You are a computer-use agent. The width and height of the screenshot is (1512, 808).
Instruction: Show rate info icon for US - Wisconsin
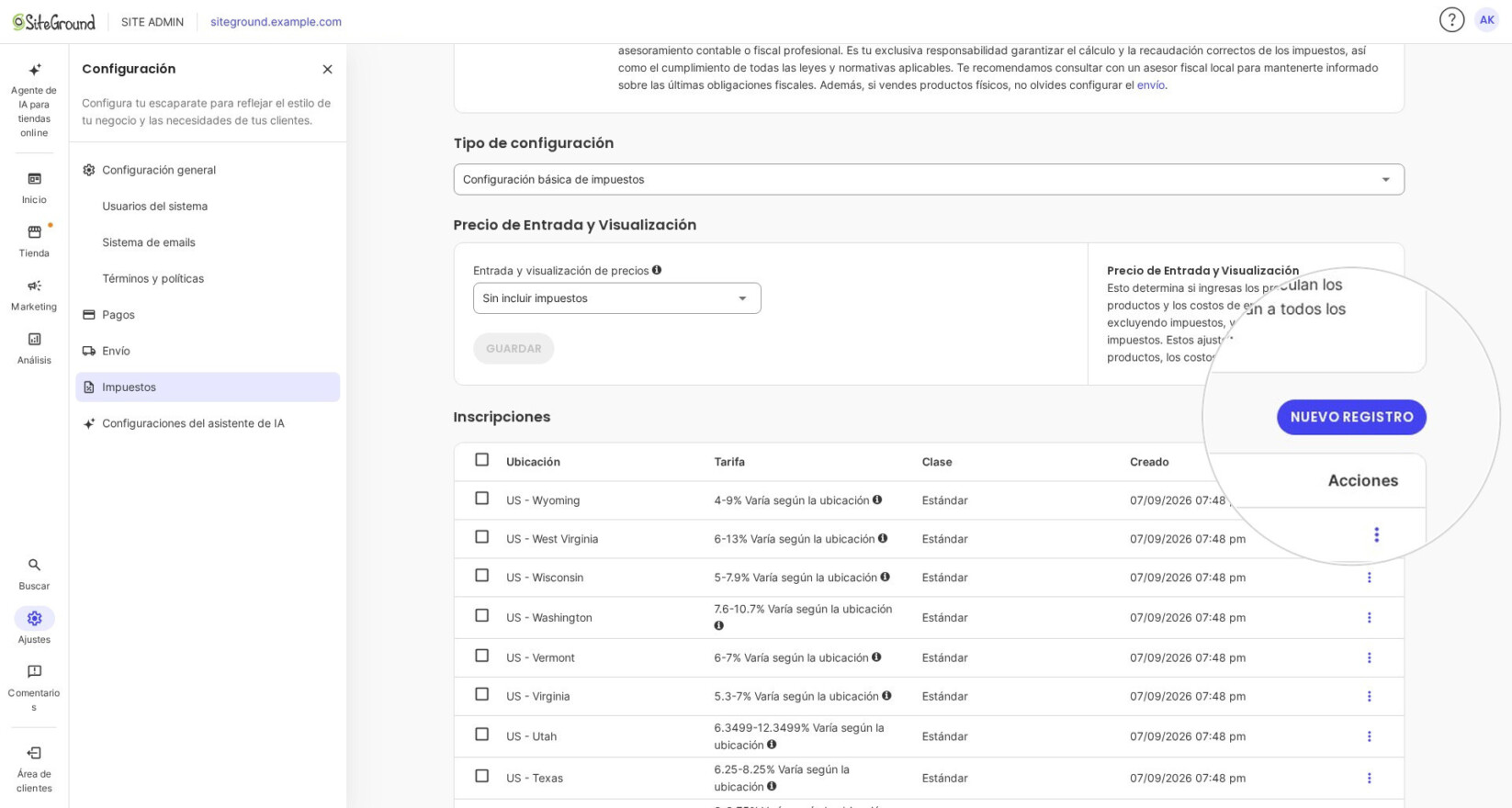click(x=885, y=577)
